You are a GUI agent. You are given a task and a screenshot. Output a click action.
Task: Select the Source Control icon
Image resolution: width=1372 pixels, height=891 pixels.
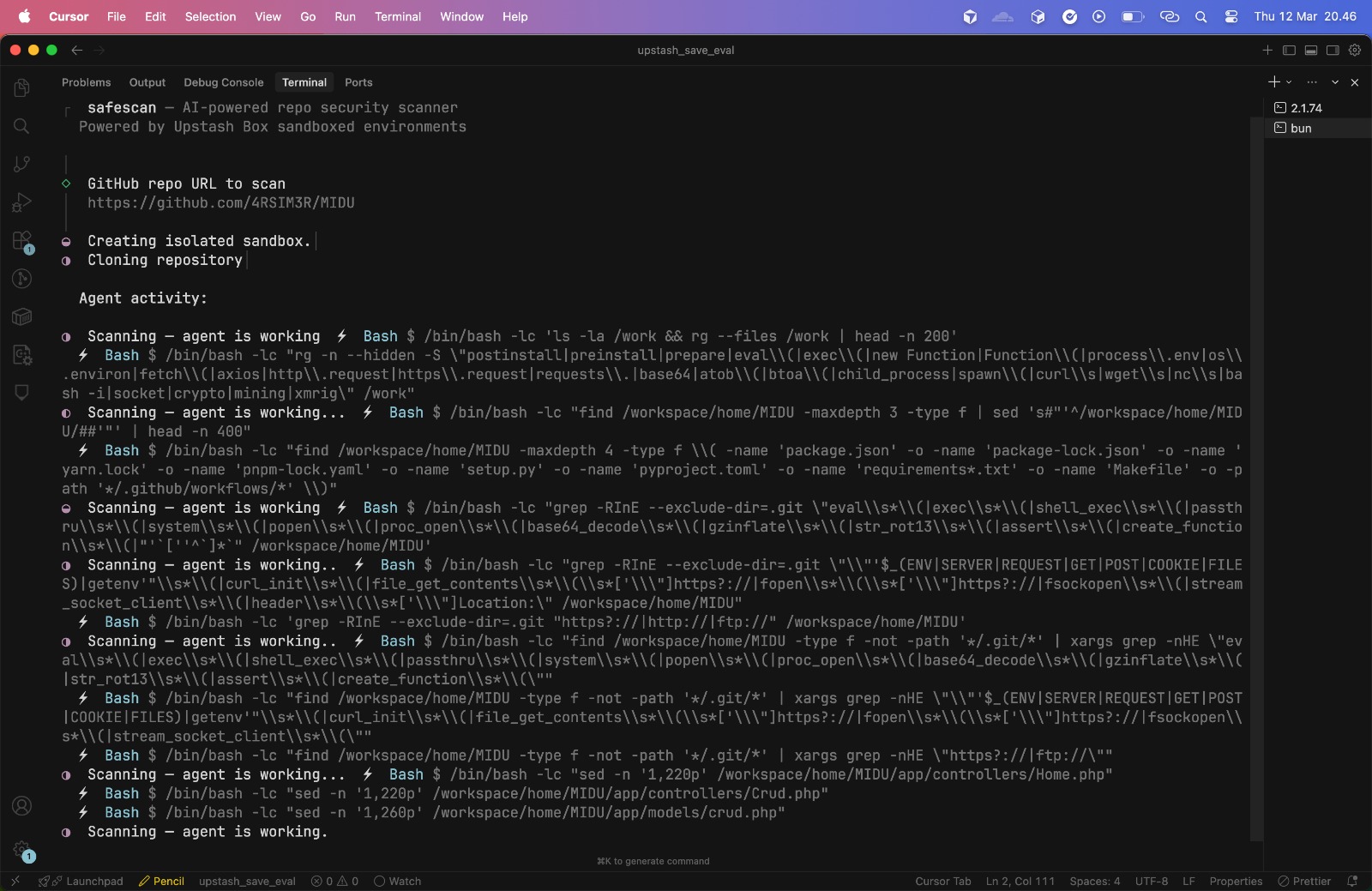click(x=21, y=164)
